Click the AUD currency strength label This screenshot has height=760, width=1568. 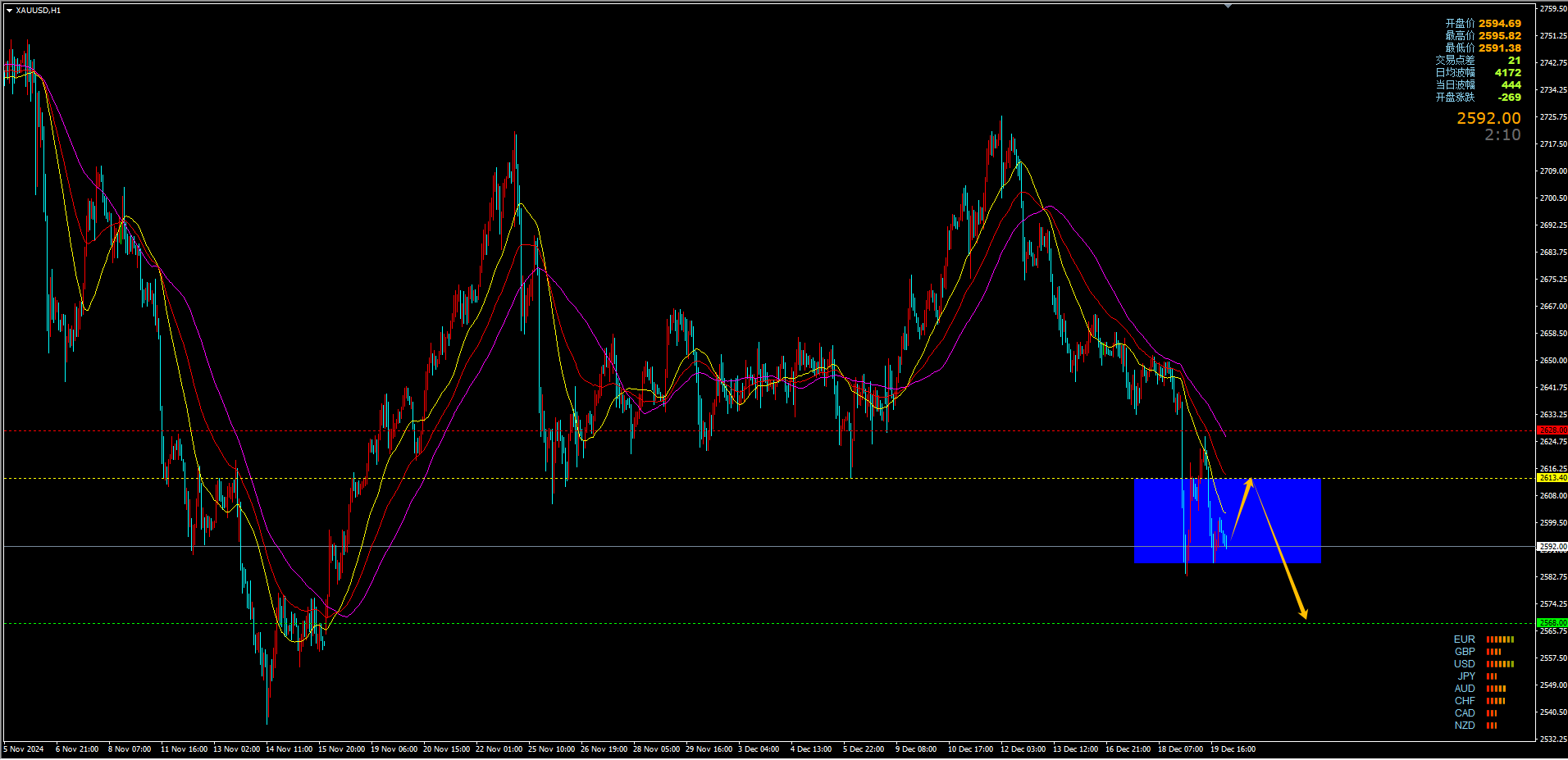tap(1465, 689)
